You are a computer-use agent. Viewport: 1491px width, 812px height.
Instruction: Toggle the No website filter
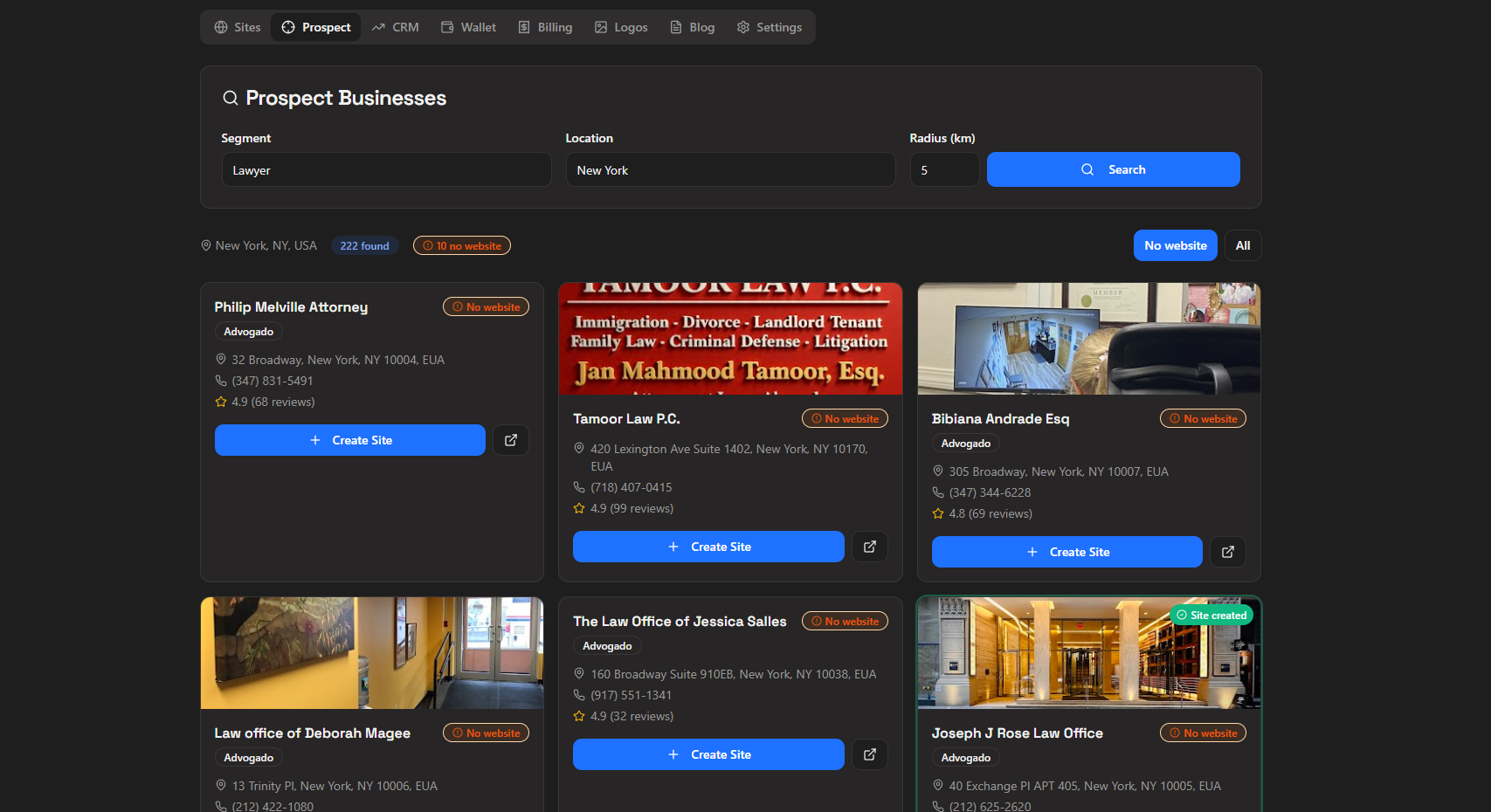[1175, 245]
